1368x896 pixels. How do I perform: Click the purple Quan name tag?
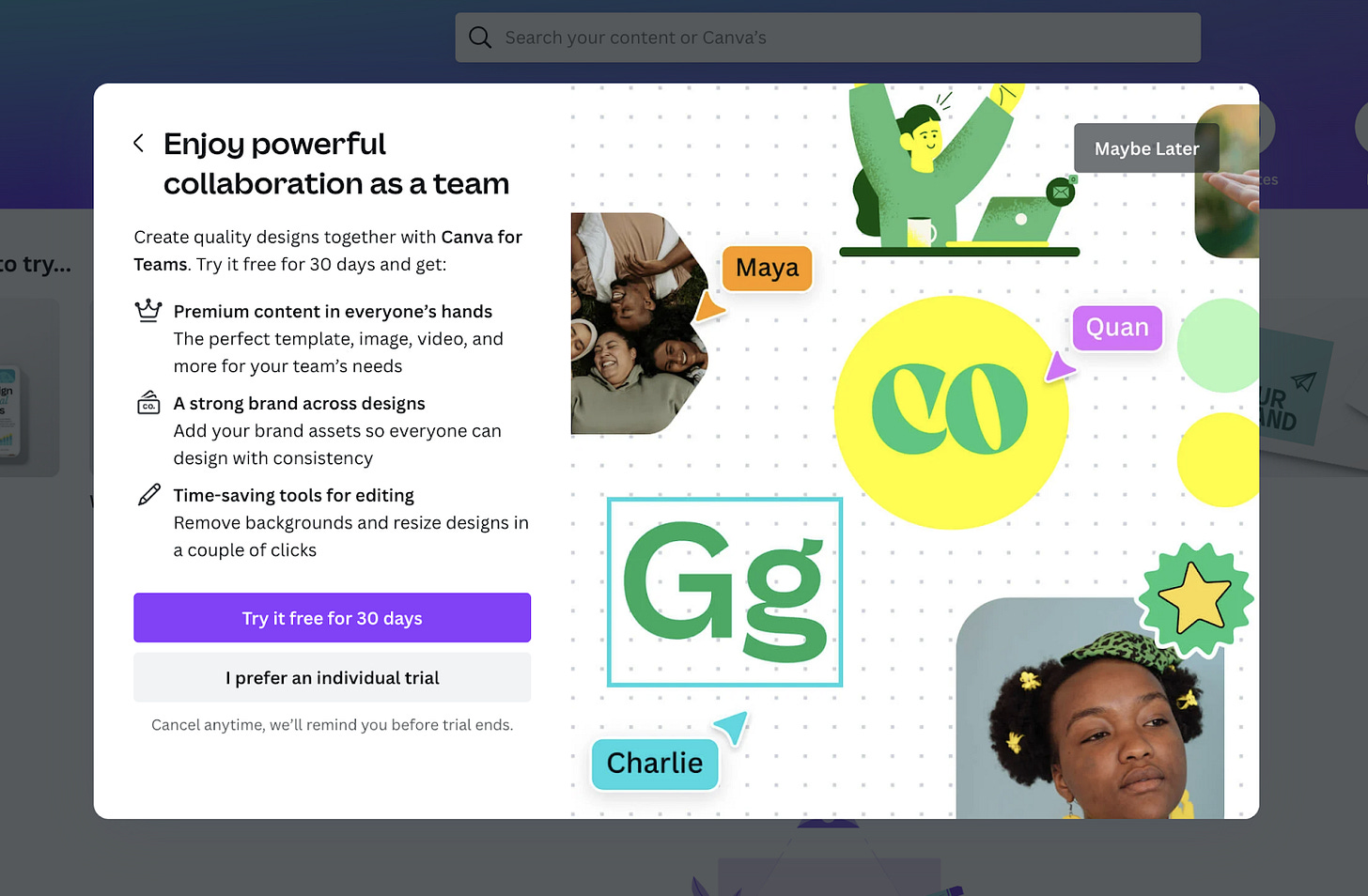click(1117, 328)
